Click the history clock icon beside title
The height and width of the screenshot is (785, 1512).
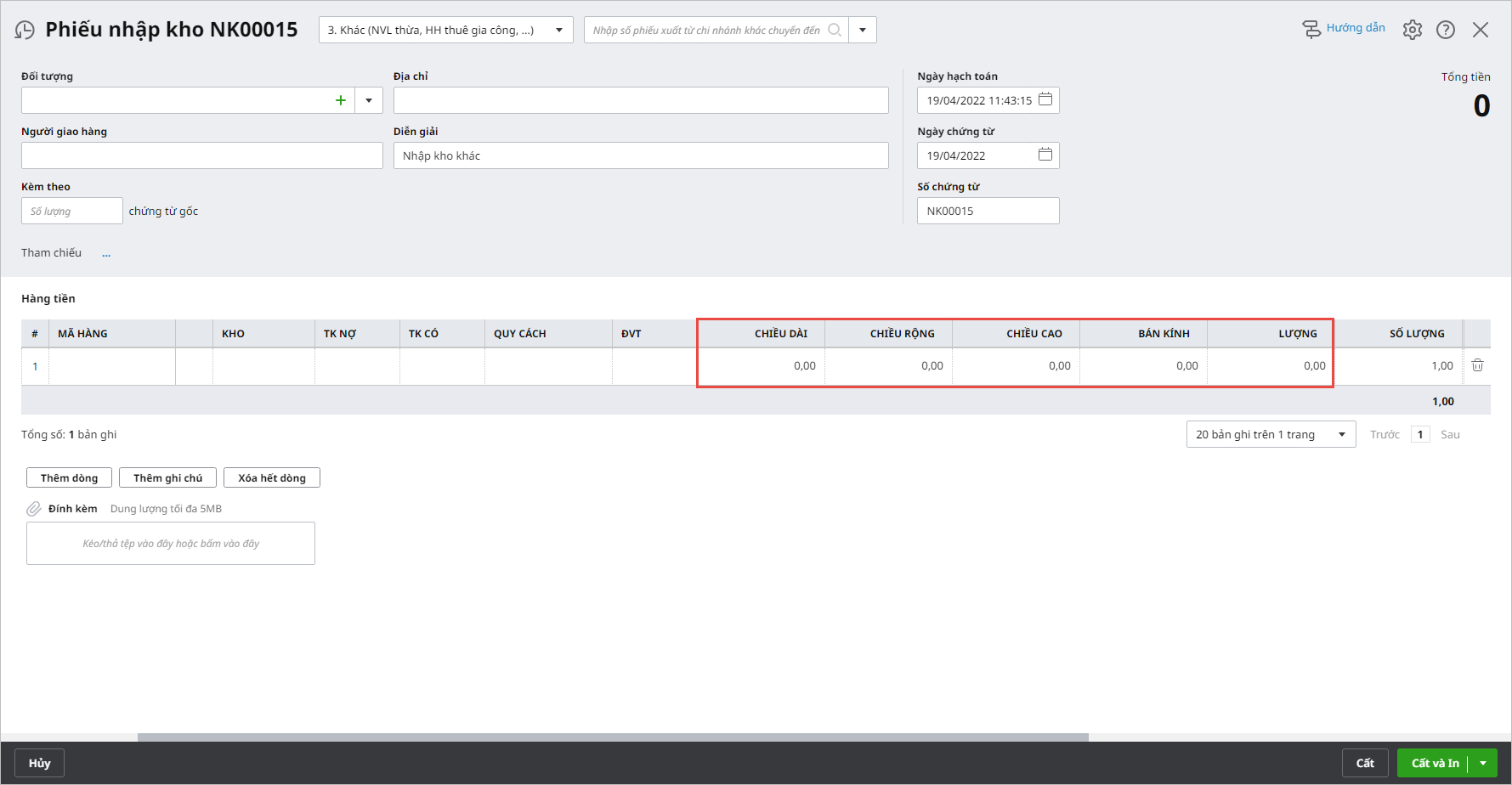[25, 31]
